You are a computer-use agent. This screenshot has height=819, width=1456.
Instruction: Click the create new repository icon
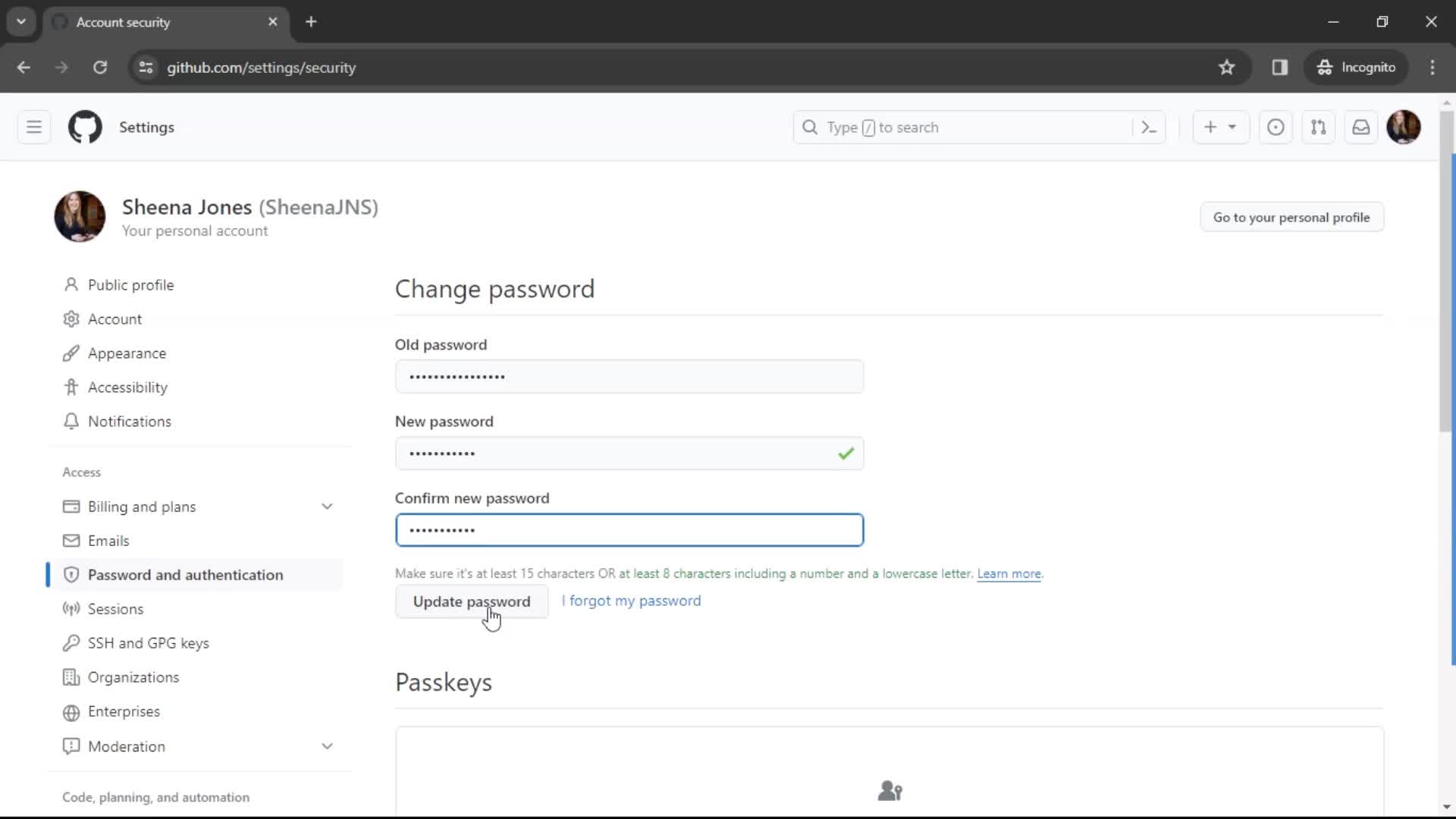(1218, 127)
